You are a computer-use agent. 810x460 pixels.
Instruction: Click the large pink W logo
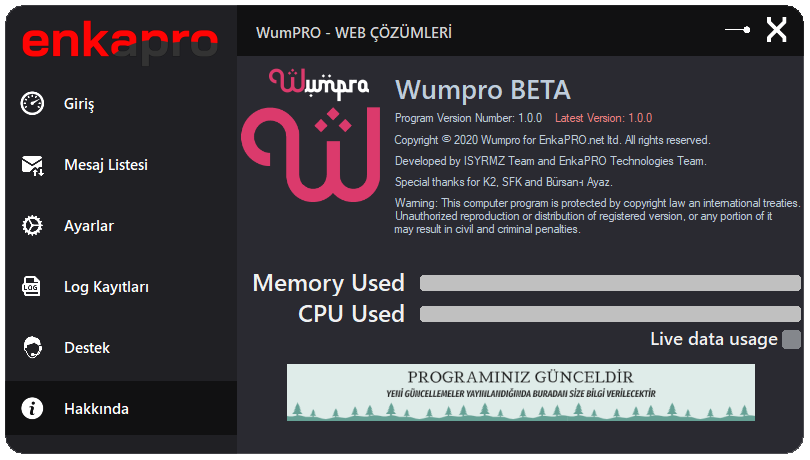311,154
